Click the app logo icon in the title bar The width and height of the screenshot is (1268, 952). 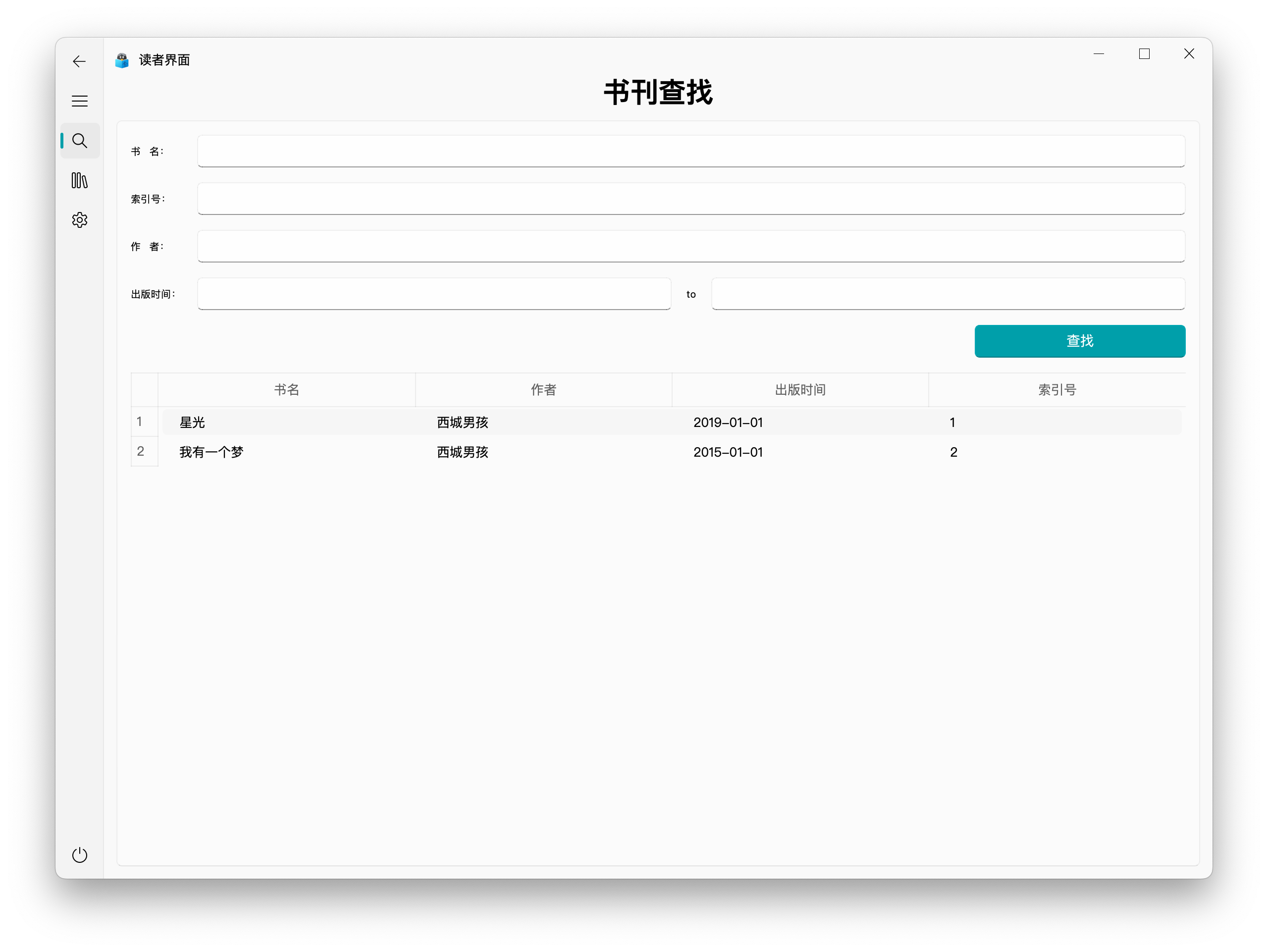(122, 60)
